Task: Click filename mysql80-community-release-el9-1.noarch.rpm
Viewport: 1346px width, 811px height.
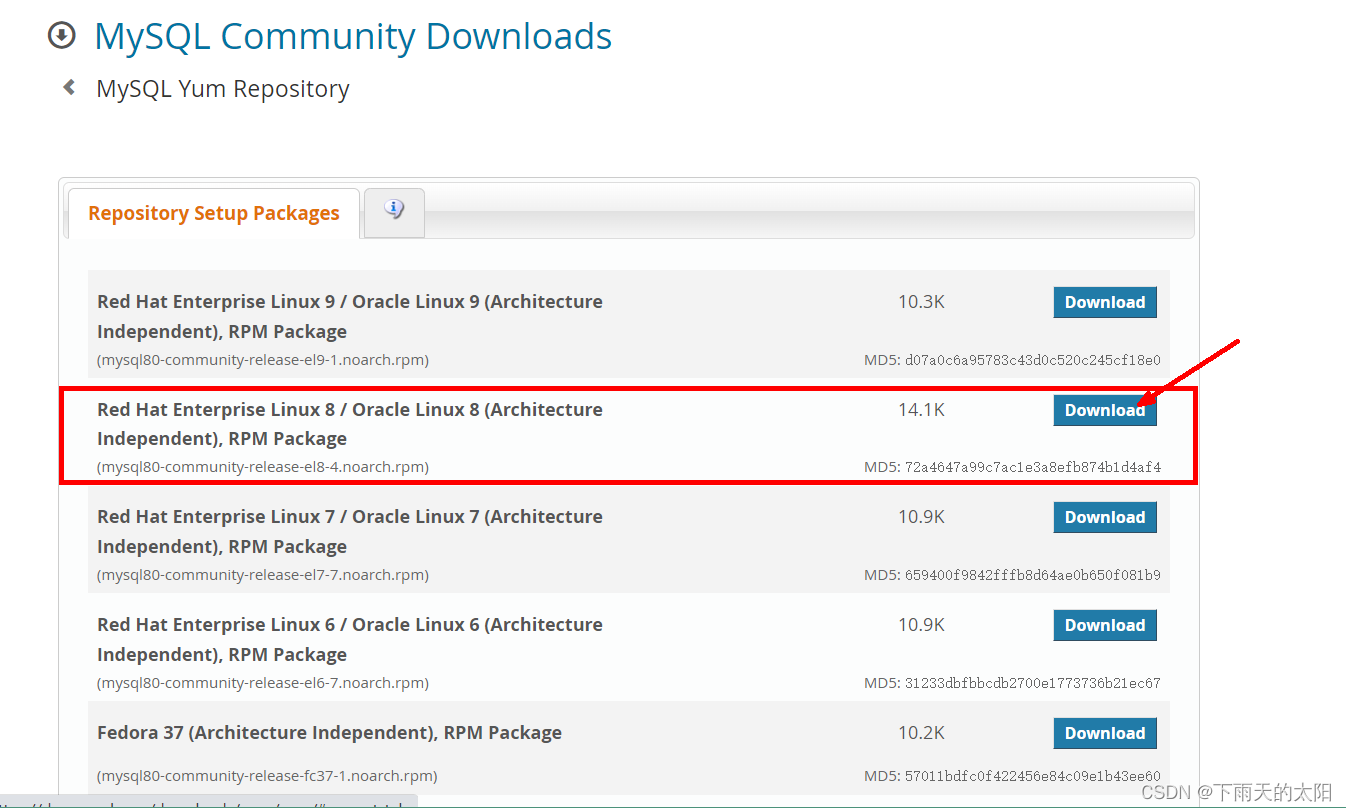Action: [x=263, y=360]
